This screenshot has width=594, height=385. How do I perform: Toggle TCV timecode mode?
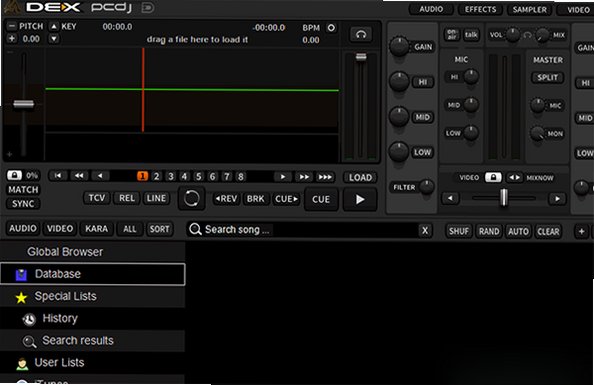point(97,198)
